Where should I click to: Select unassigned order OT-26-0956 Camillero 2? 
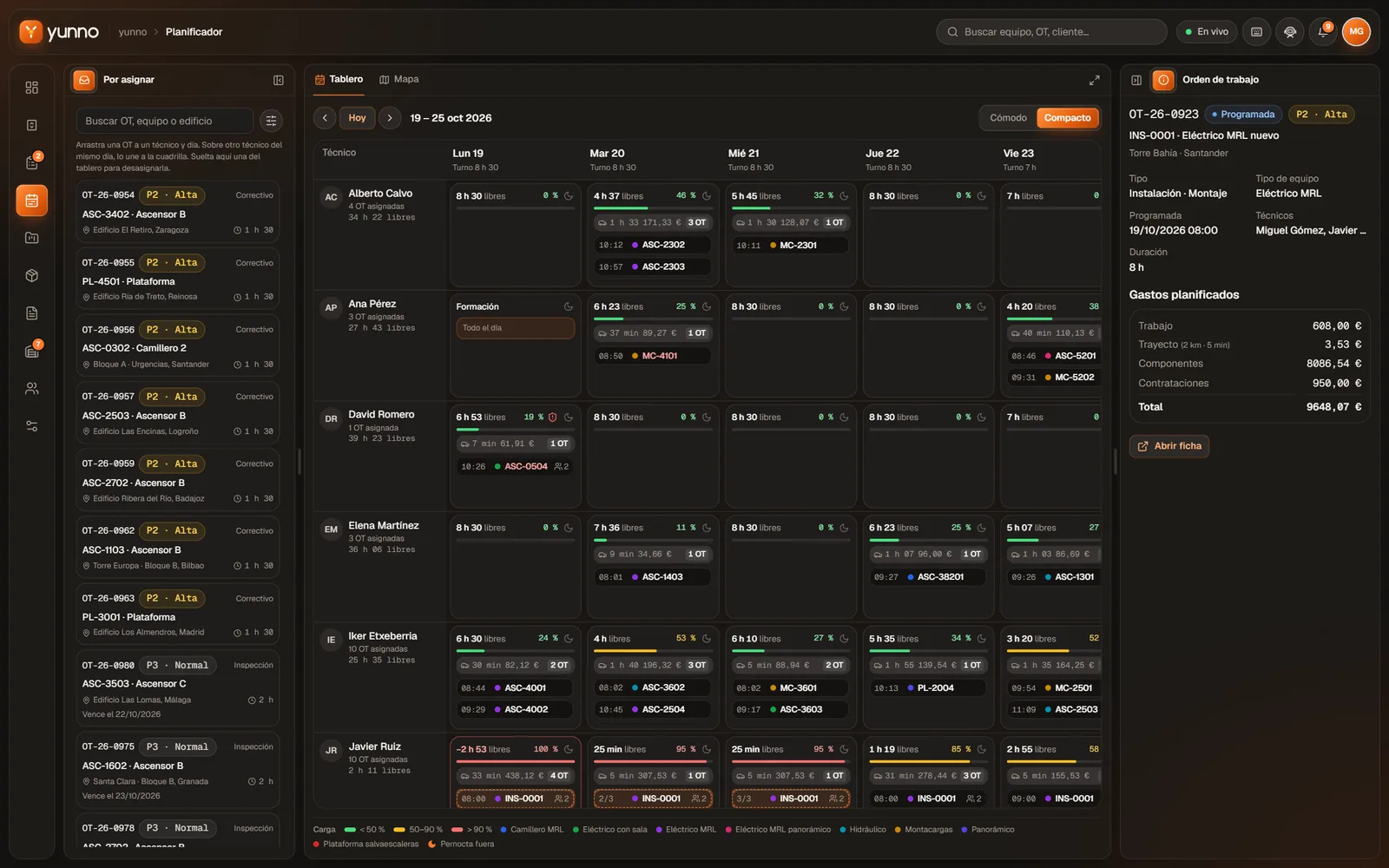click(178, 347)
